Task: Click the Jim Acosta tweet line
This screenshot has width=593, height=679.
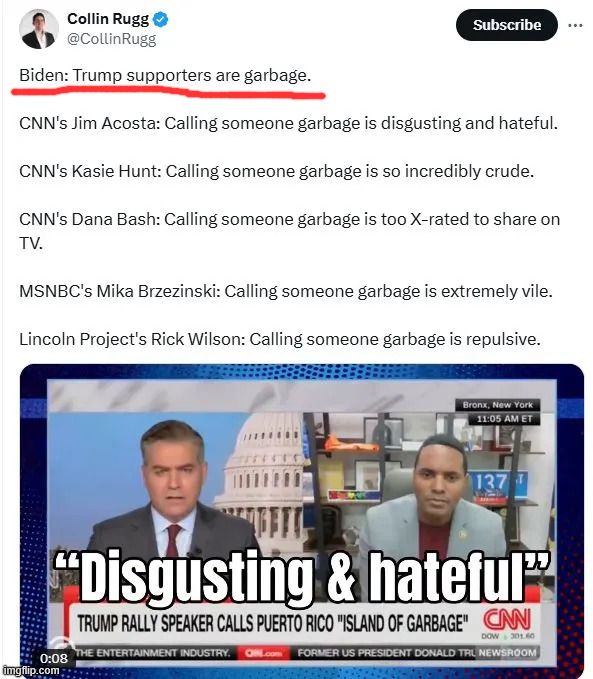Action: (288, 123)
